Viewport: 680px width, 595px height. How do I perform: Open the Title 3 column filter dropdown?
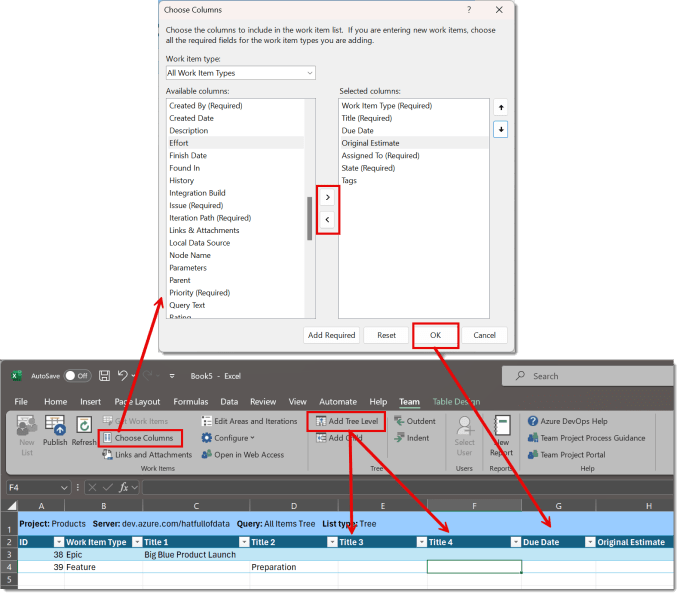click(x=422, y=543)
